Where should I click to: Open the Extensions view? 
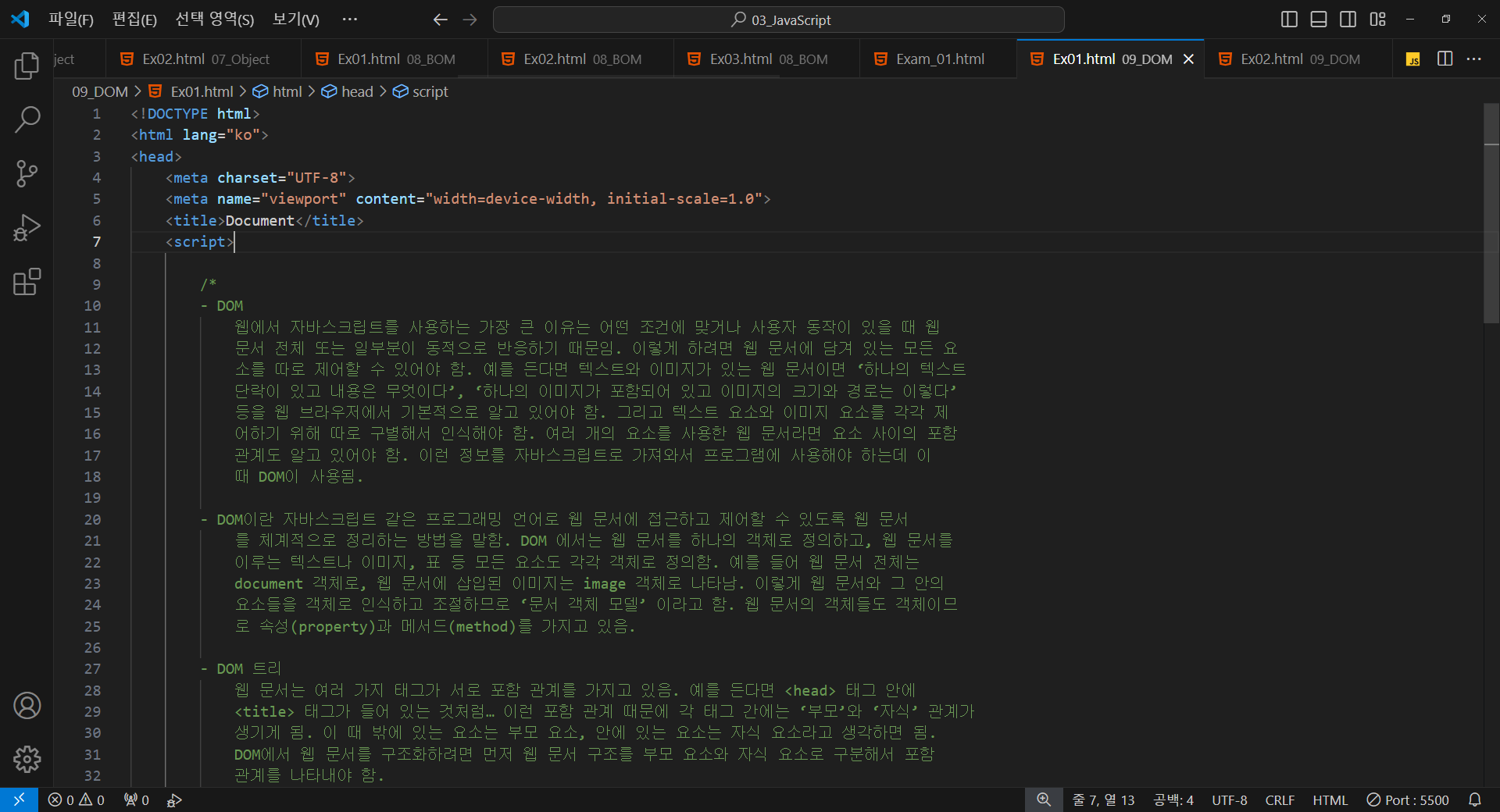pyautogui.click(x=27, y=281)
